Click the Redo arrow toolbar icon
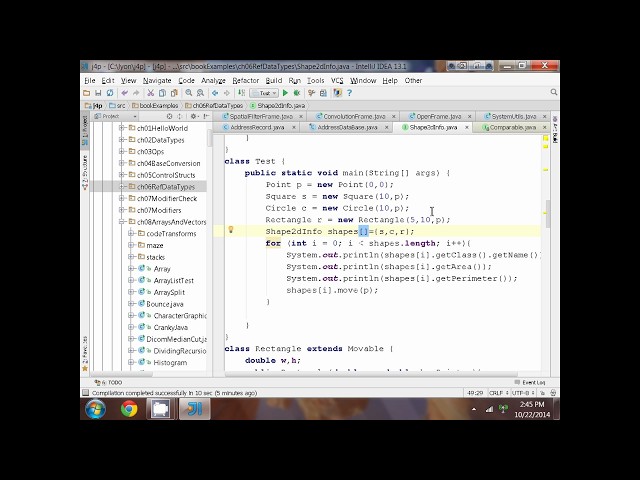 tap(136, 93)
